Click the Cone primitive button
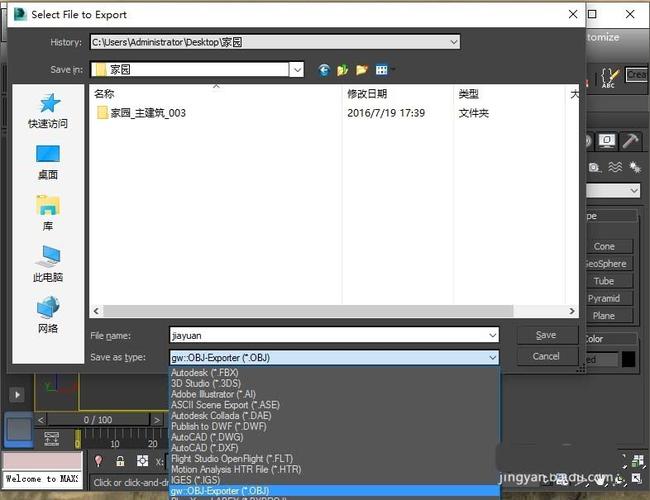This screenshot has width=650, height=500. tap(609, 246)
